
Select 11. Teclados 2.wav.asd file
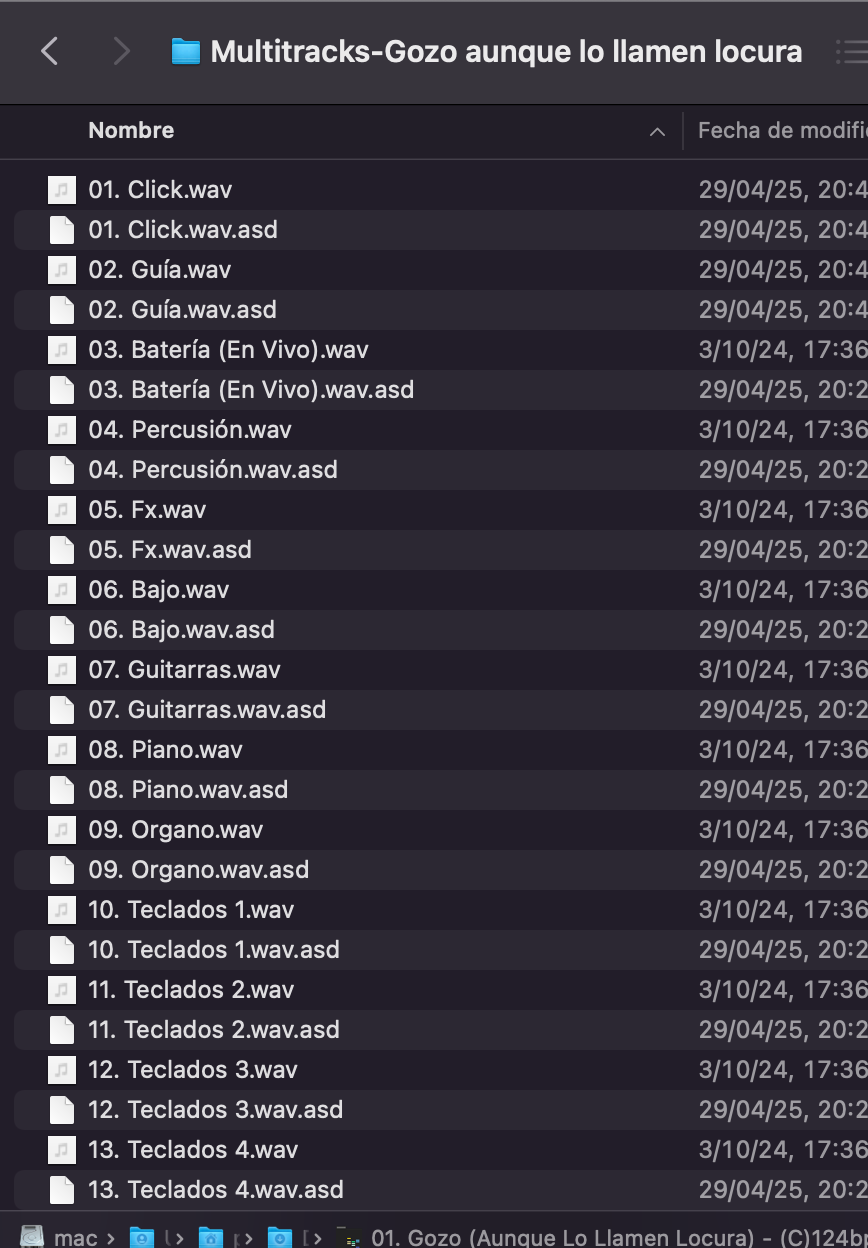441,1030
